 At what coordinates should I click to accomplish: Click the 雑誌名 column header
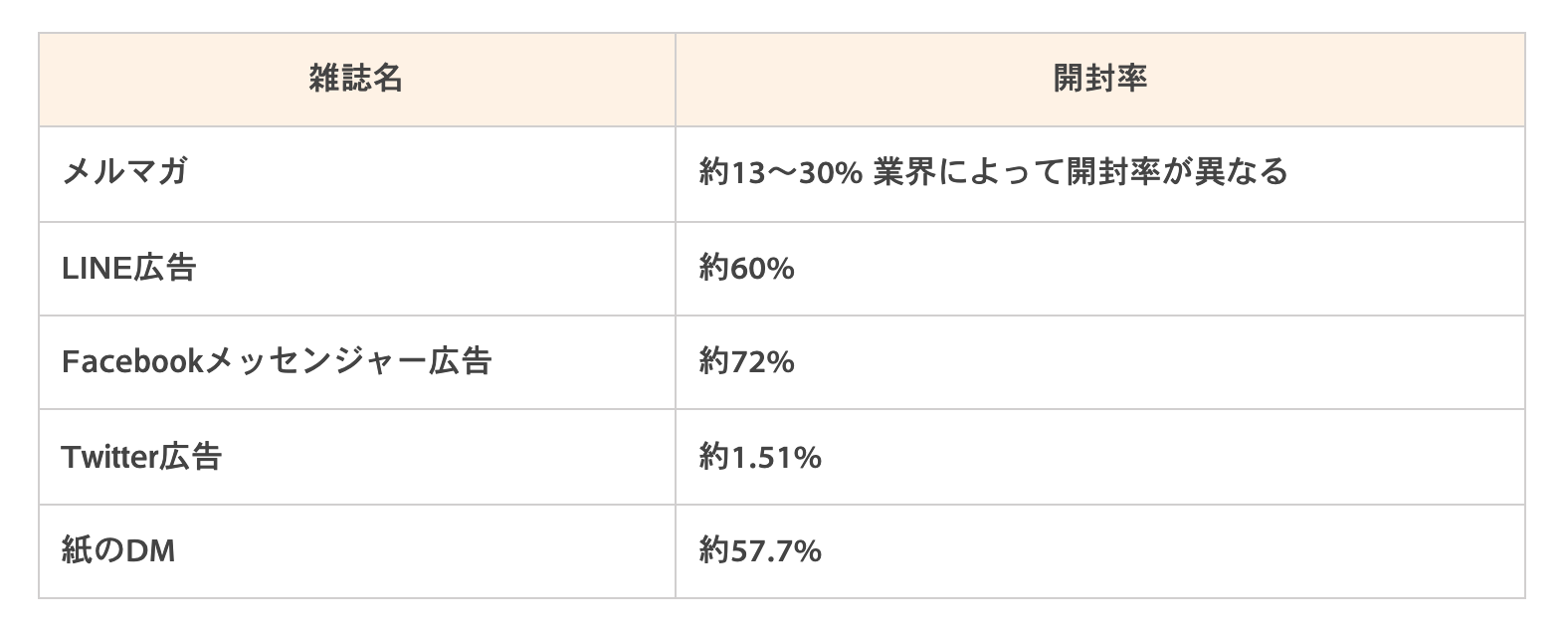tap(355, 79)
